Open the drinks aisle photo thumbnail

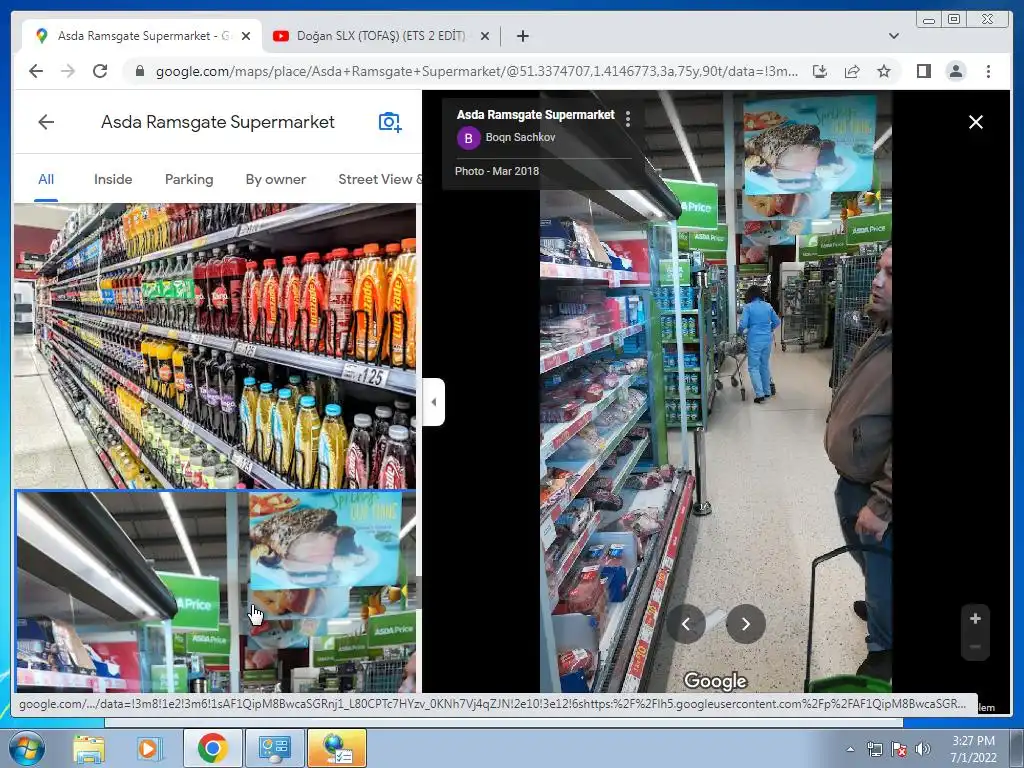click(x=215, y=346)
